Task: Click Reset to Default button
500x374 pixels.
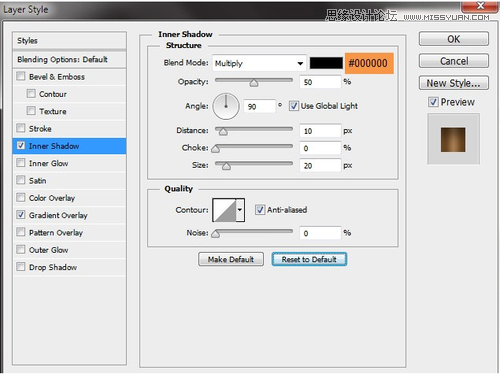Action: [x=309, y=259]
